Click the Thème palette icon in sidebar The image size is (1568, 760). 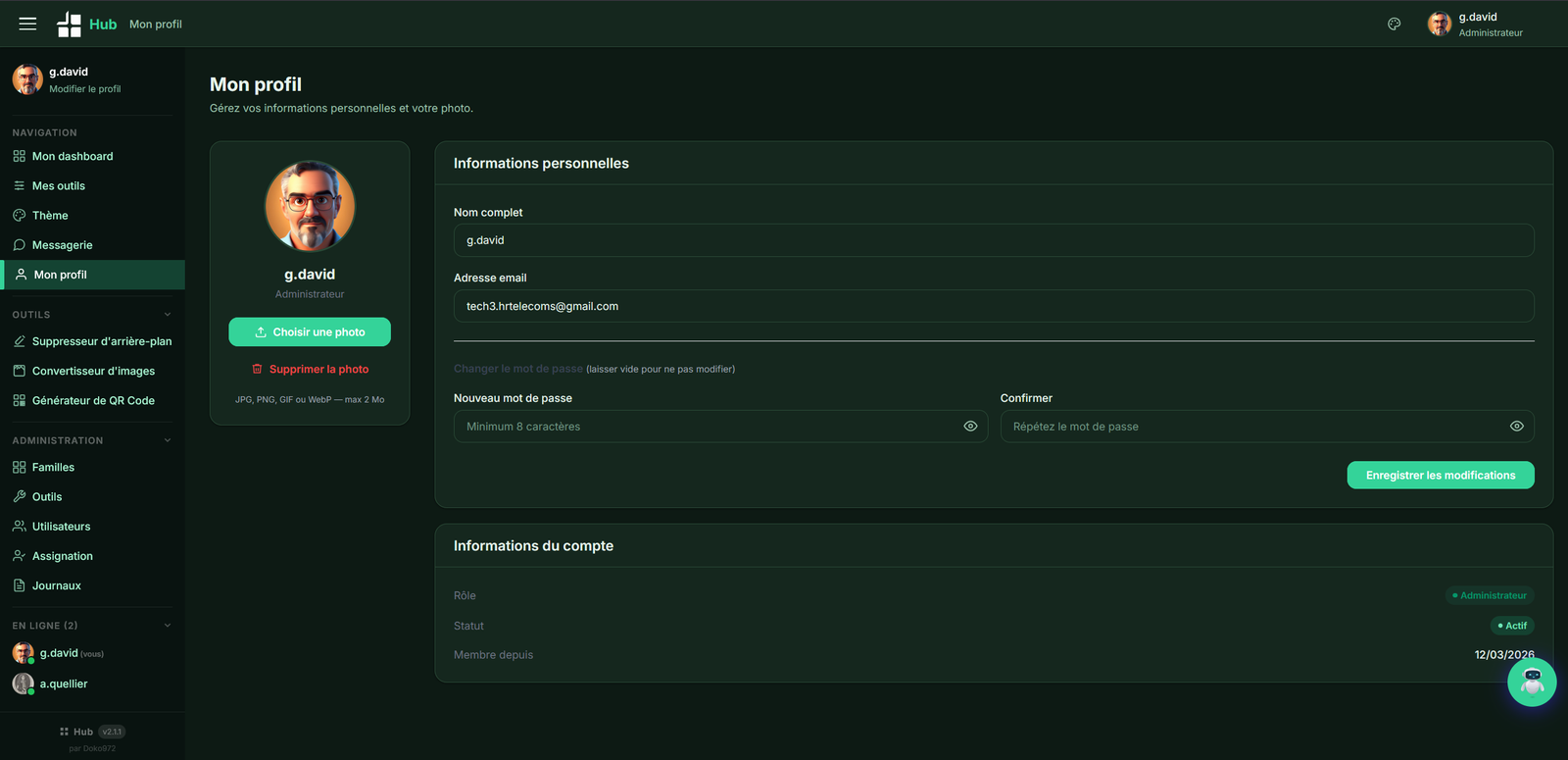point(20,215)
